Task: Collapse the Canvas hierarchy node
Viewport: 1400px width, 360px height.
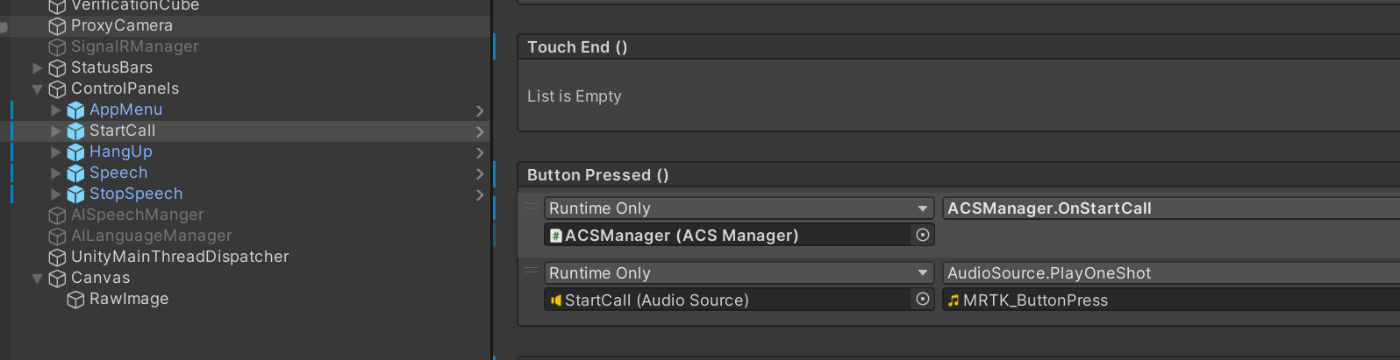Action: tap(38, 278)
